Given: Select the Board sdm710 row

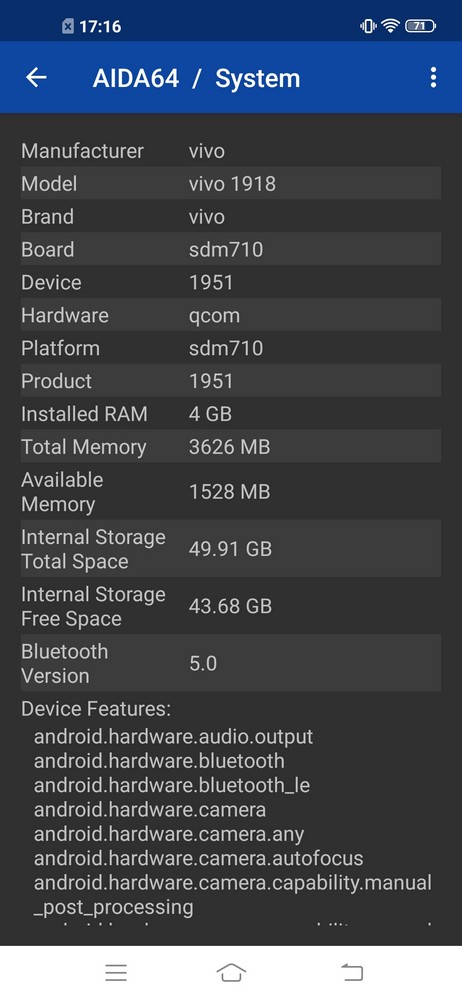Looking at the screenshot, I should 231,249.
